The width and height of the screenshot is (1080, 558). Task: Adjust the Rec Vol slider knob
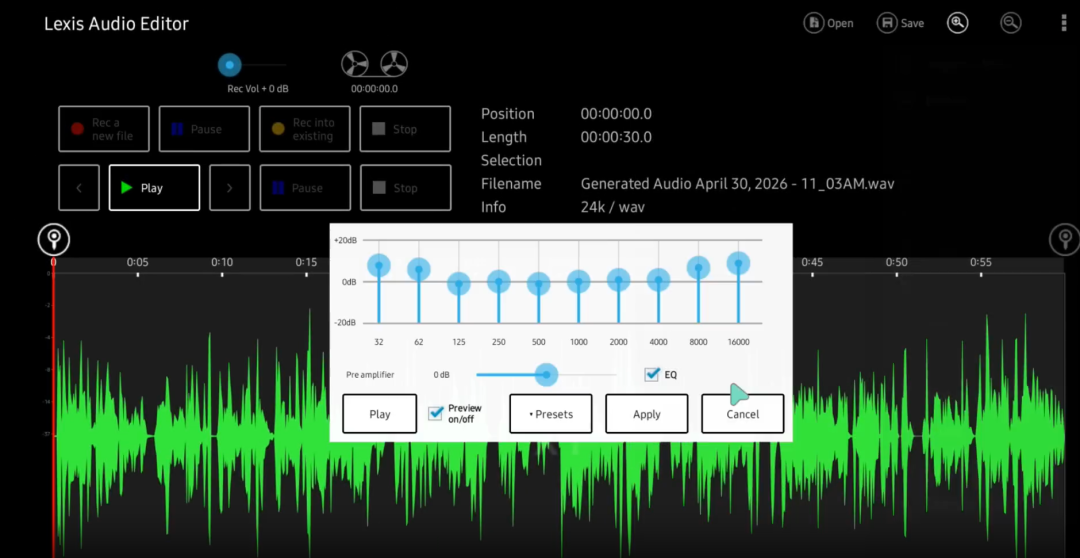[x=229, y=65]
